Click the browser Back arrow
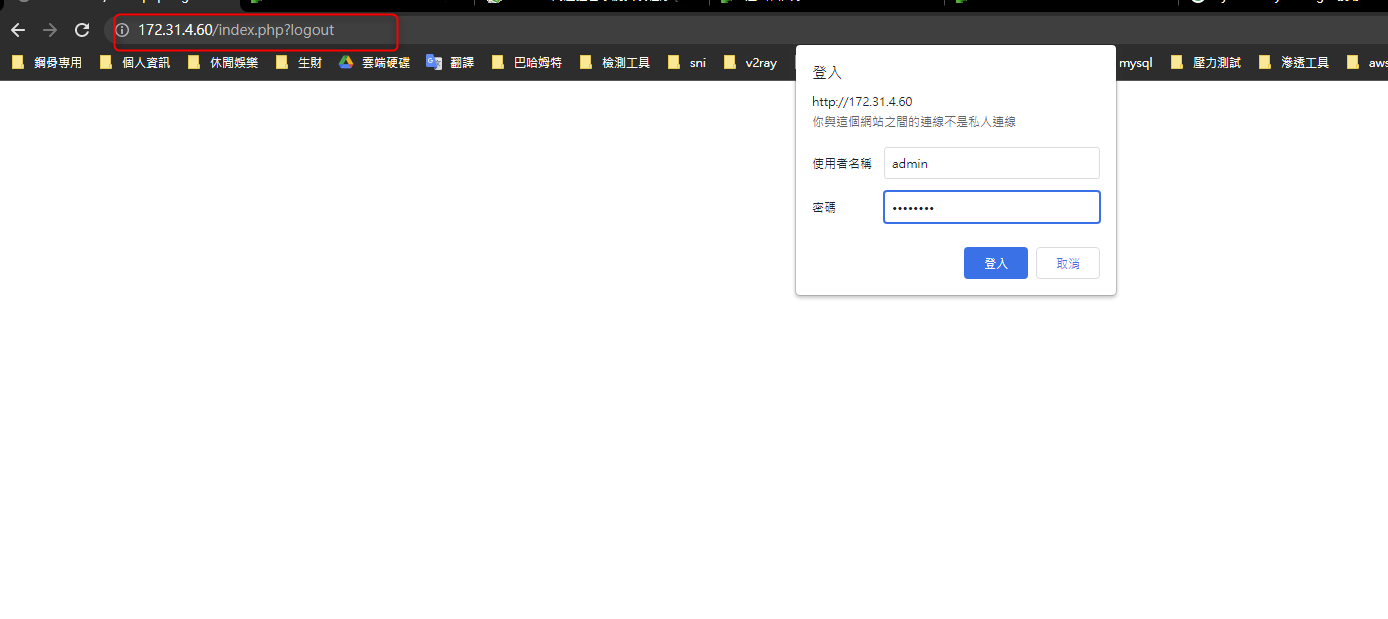 pyautogui.click(x=18, y=30)
